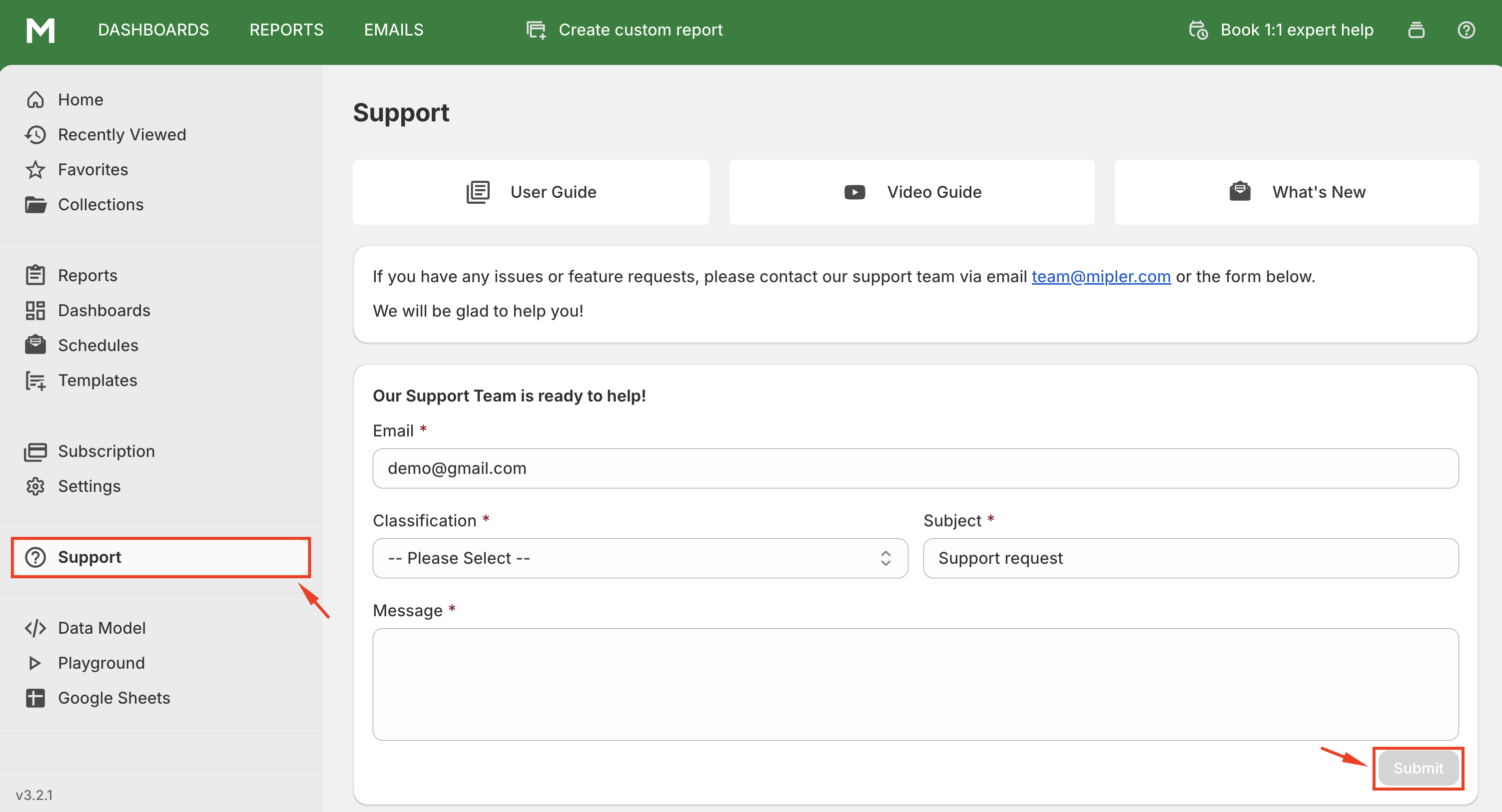Focus the Message text area
Image resolution: width=1502 pixels, height=812 pixels.
[915, 684]
